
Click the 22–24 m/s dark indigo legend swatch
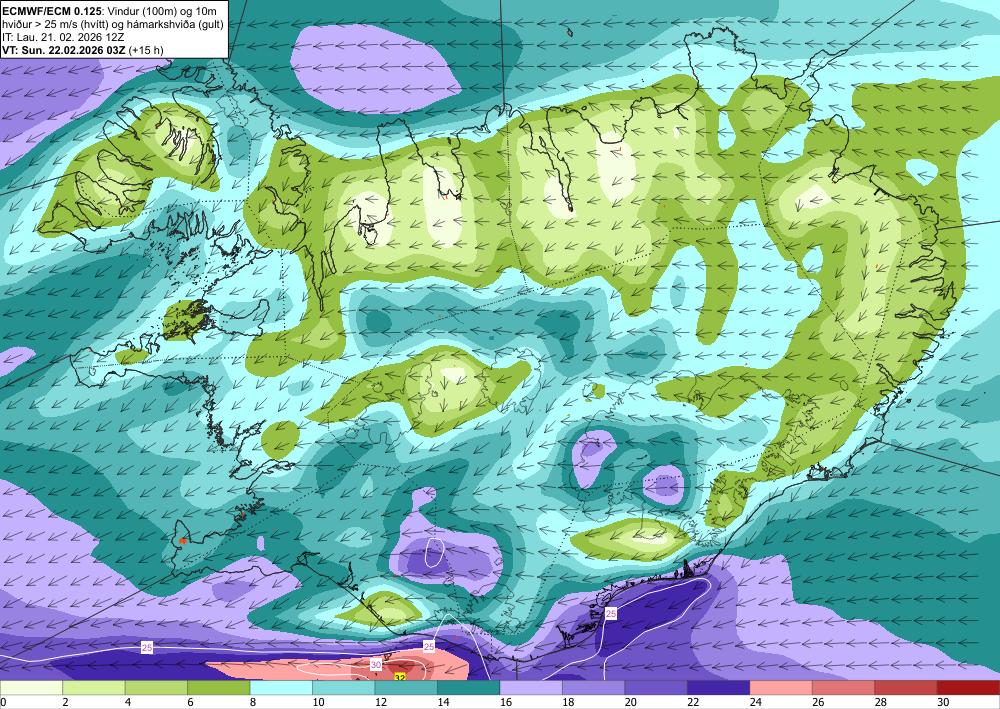pyautogui.click(x=719, y=687)
